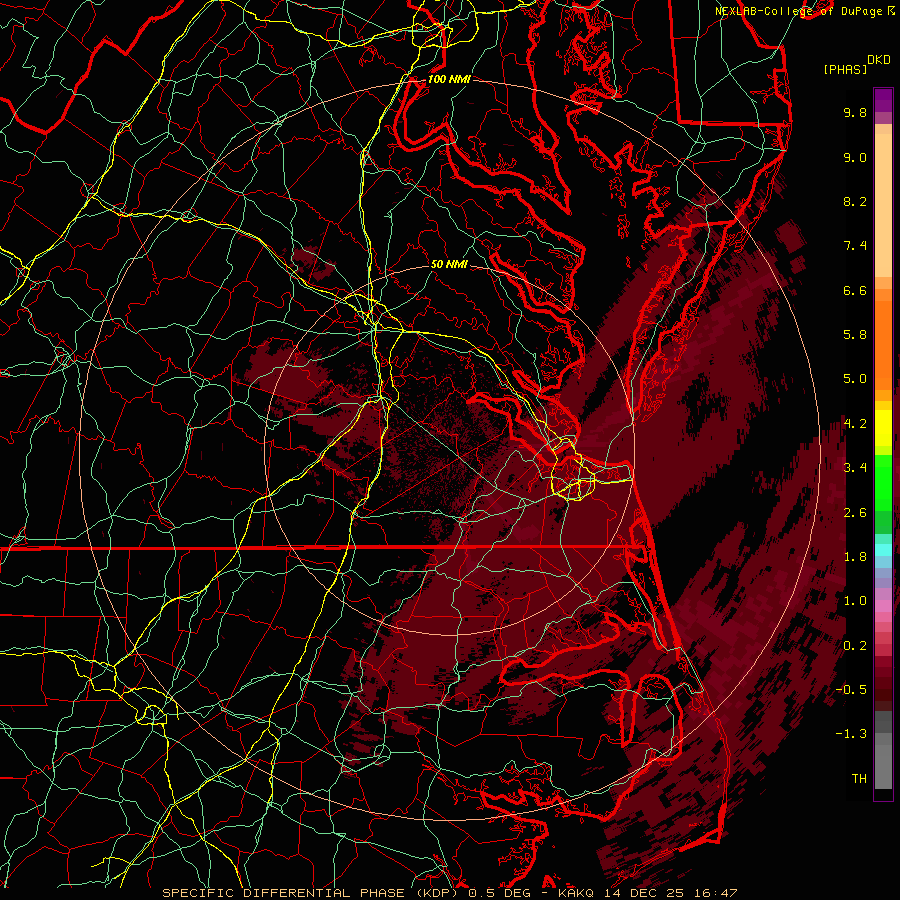Viewport: 900px width, 900px height.
Task: Click the 1.0 scale value
Action: (855, 601)
